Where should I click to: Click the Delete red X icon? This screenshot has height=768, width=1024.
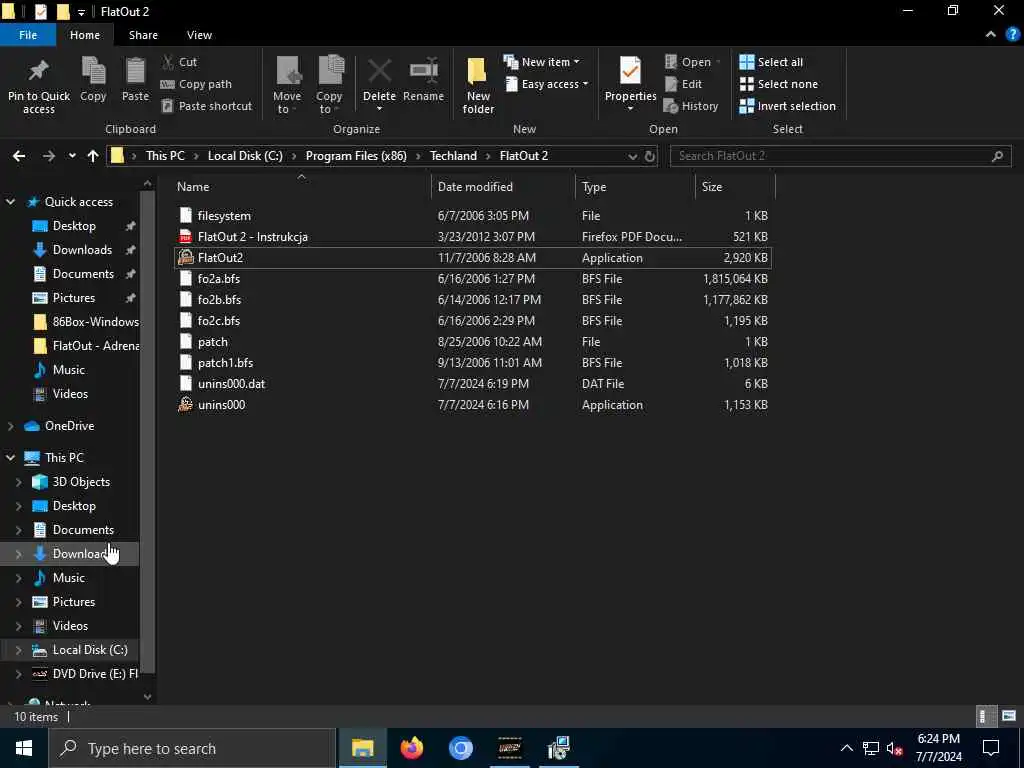pos(379,71)
